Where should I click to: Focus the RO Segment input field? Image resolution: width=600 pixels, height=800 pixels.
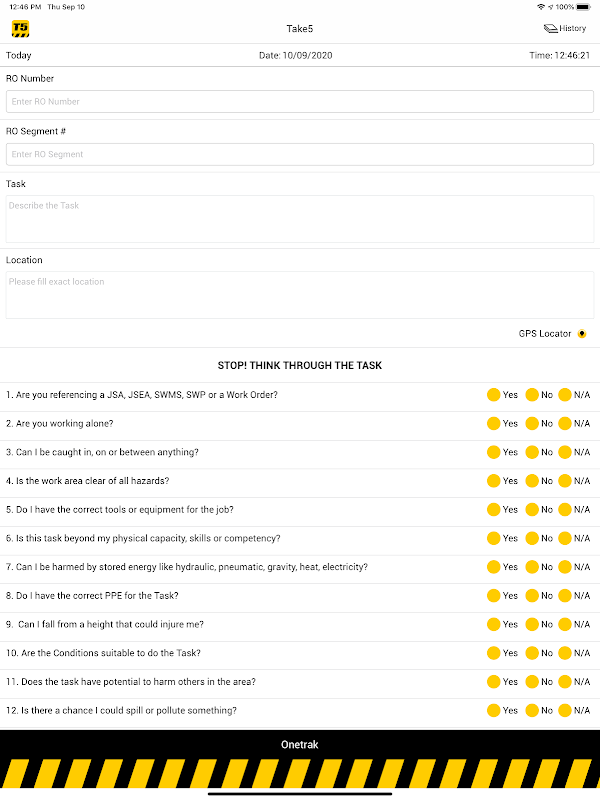tap(300, 154)
